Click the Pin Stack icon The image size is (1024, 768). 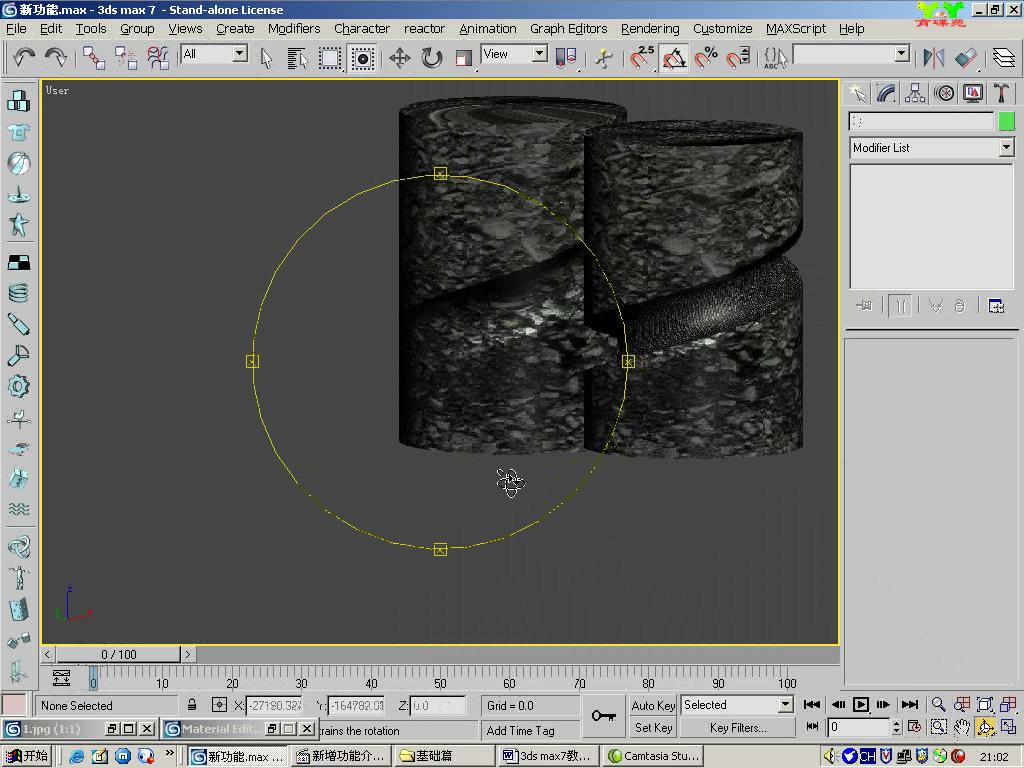(865, 306)
